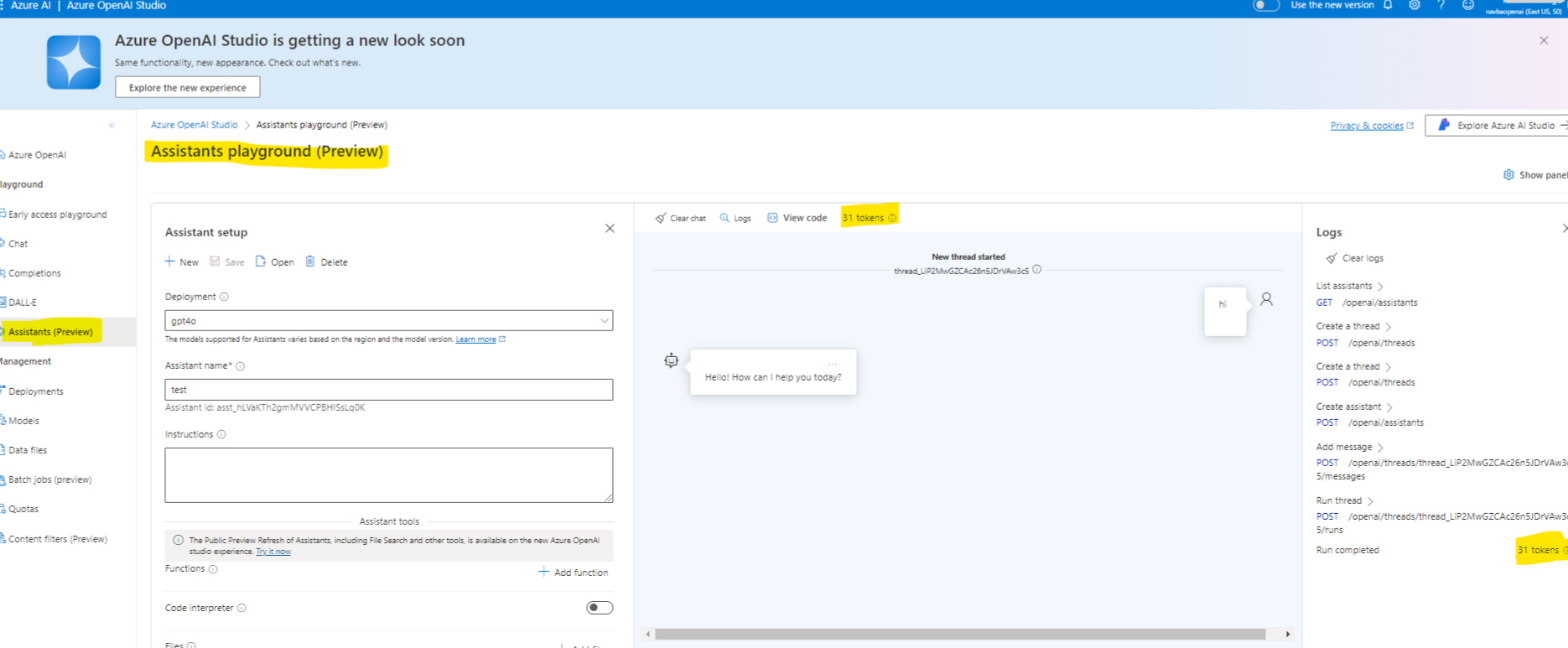Click the Save floppy disk icon
Viewport: 1568px width, 648px height.
click(x=215, y=262)
